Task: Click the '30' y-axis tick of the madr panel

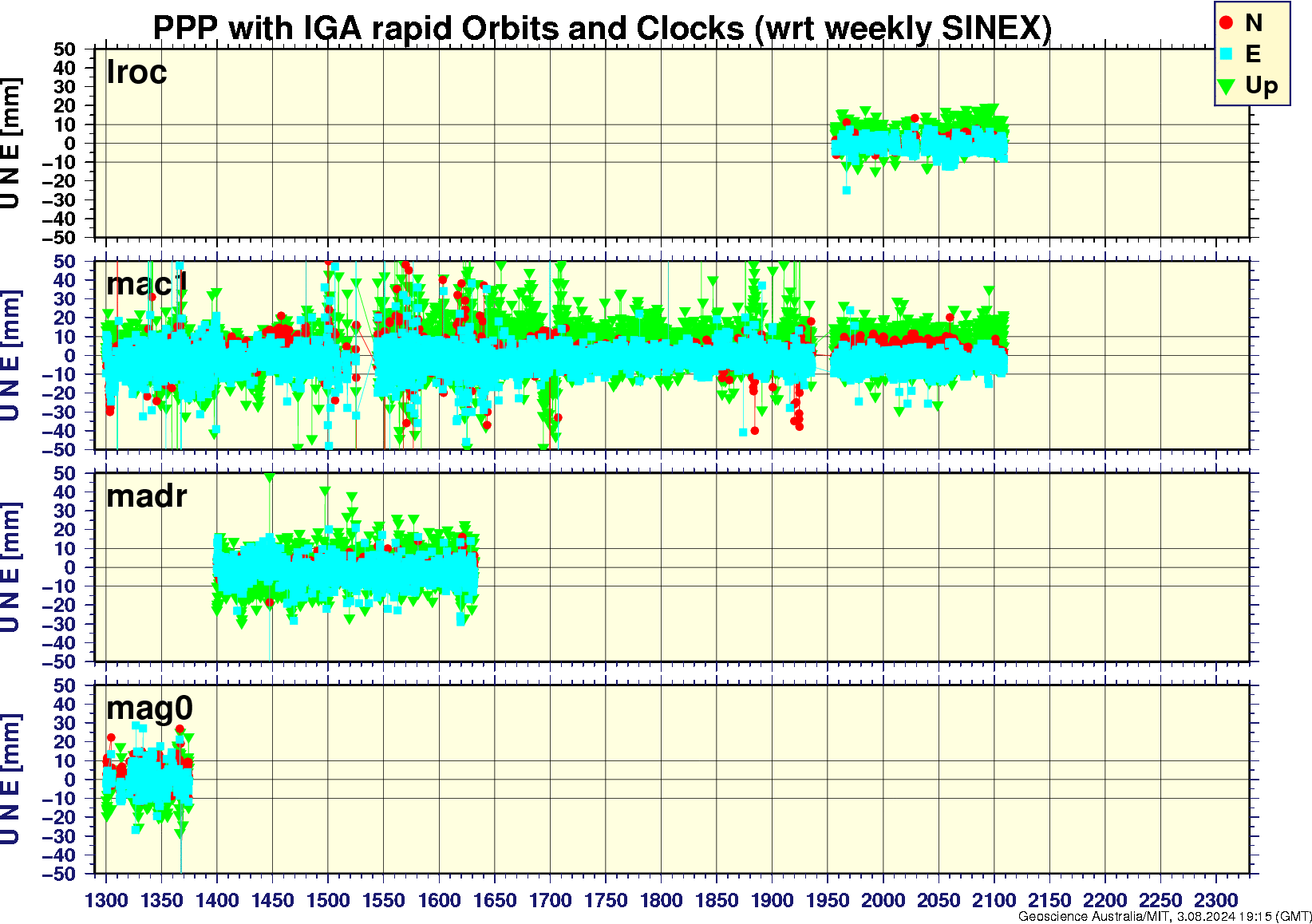Action: [x=65, y=511]
